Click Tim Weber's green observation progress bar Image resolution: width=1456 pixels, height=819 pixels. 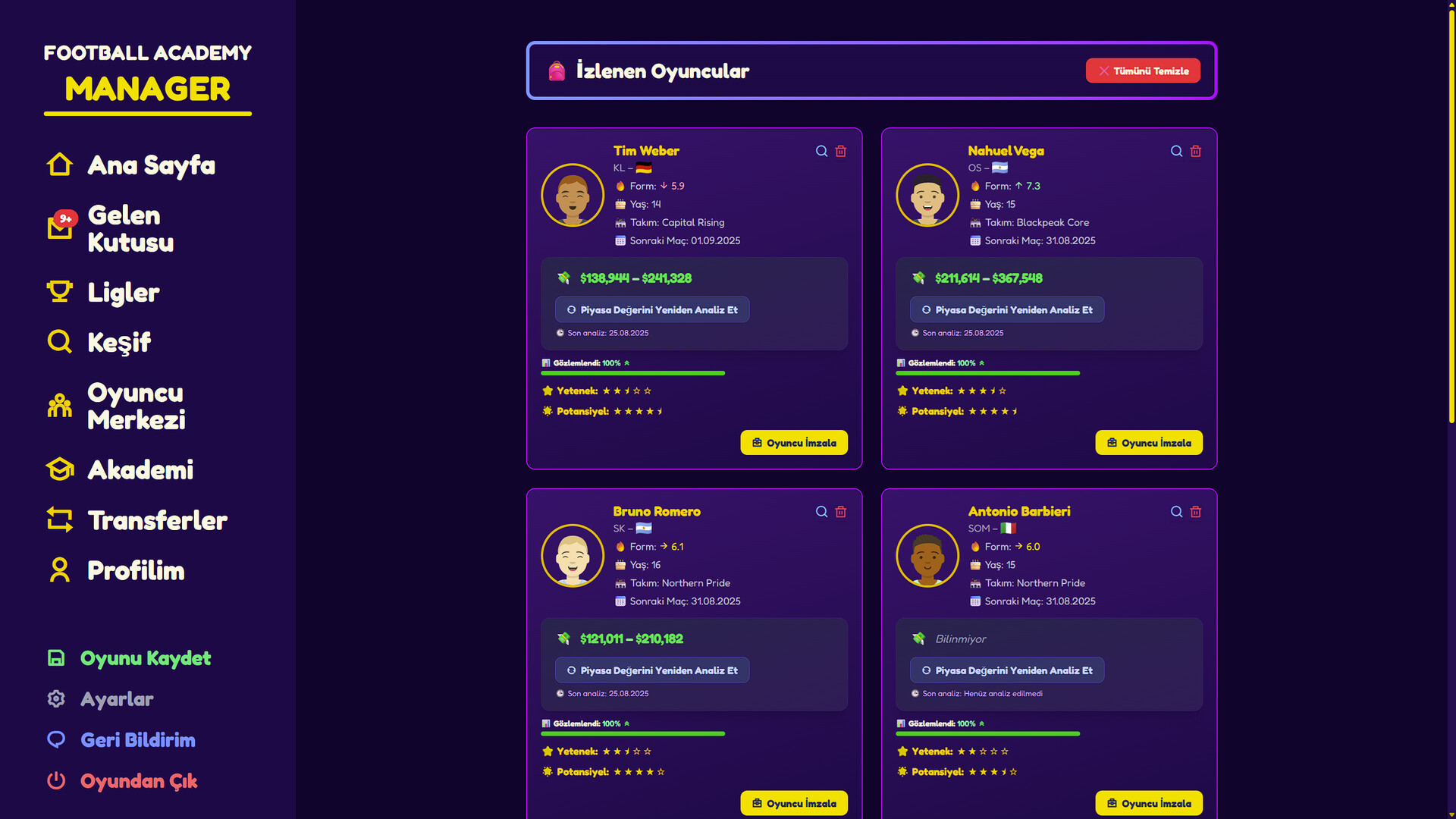click(633, 373)
